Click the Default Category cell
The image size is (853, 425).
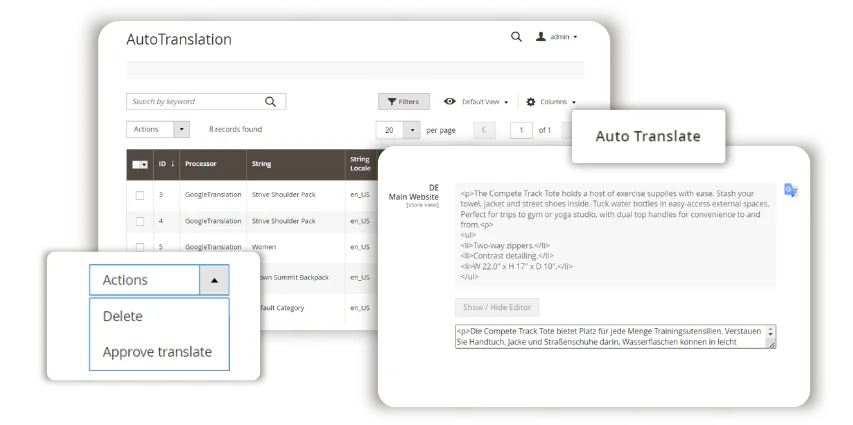coord(282,308)
